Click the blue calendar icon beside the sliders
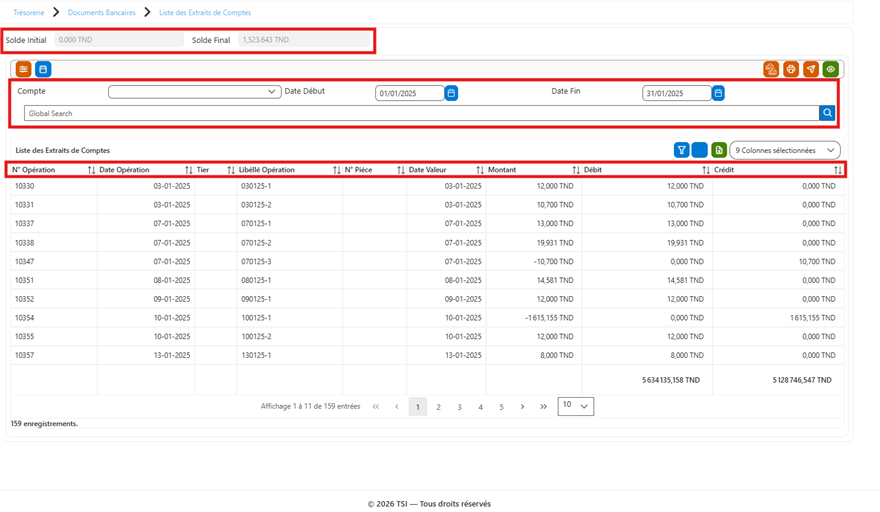This screenshot has height=512, width=880. coord(43,69)
